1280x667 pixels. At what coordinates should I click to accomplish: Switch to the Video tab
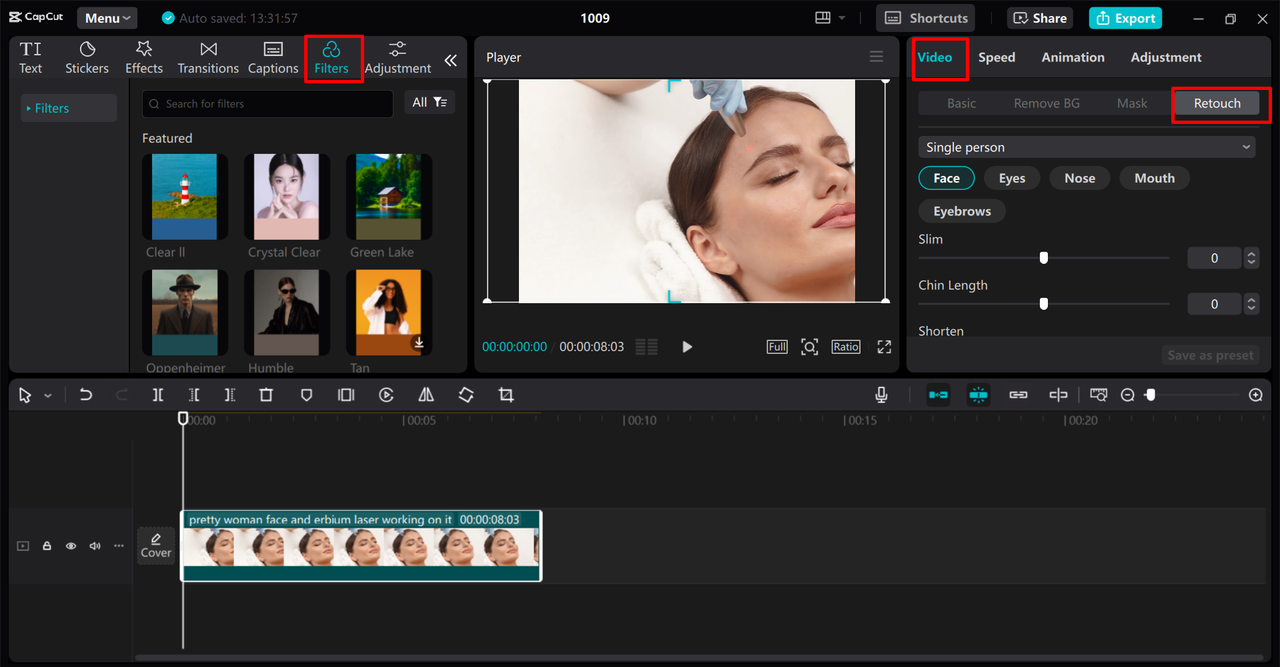(935, 57)
